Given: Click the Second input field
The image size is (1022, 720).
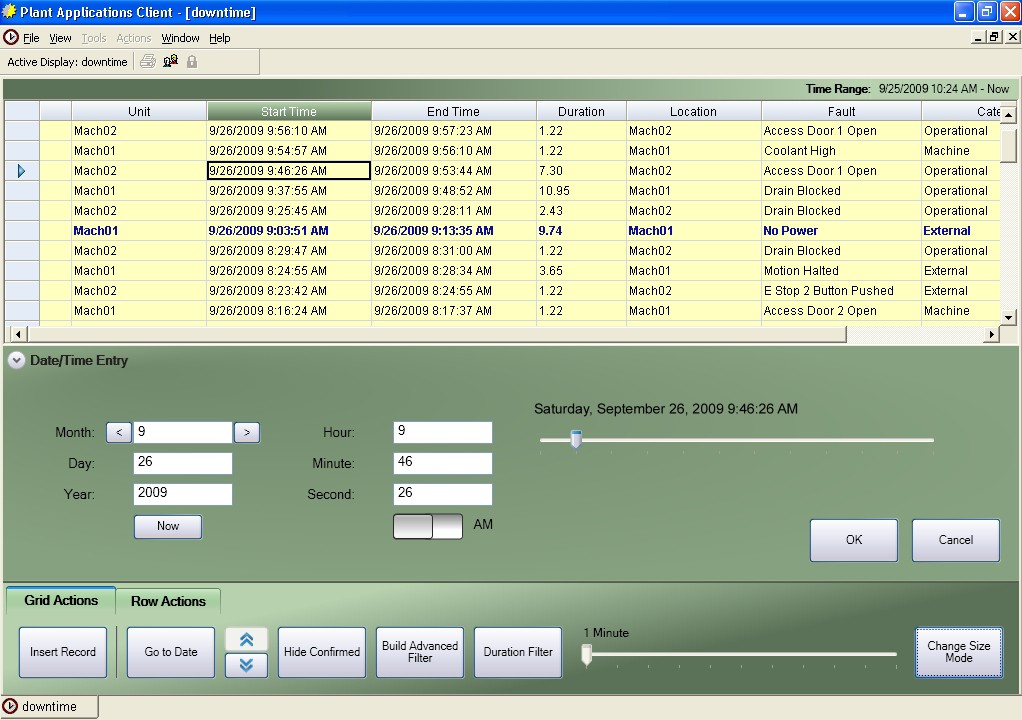Looking at the screenshot, I should click(443, 494).
